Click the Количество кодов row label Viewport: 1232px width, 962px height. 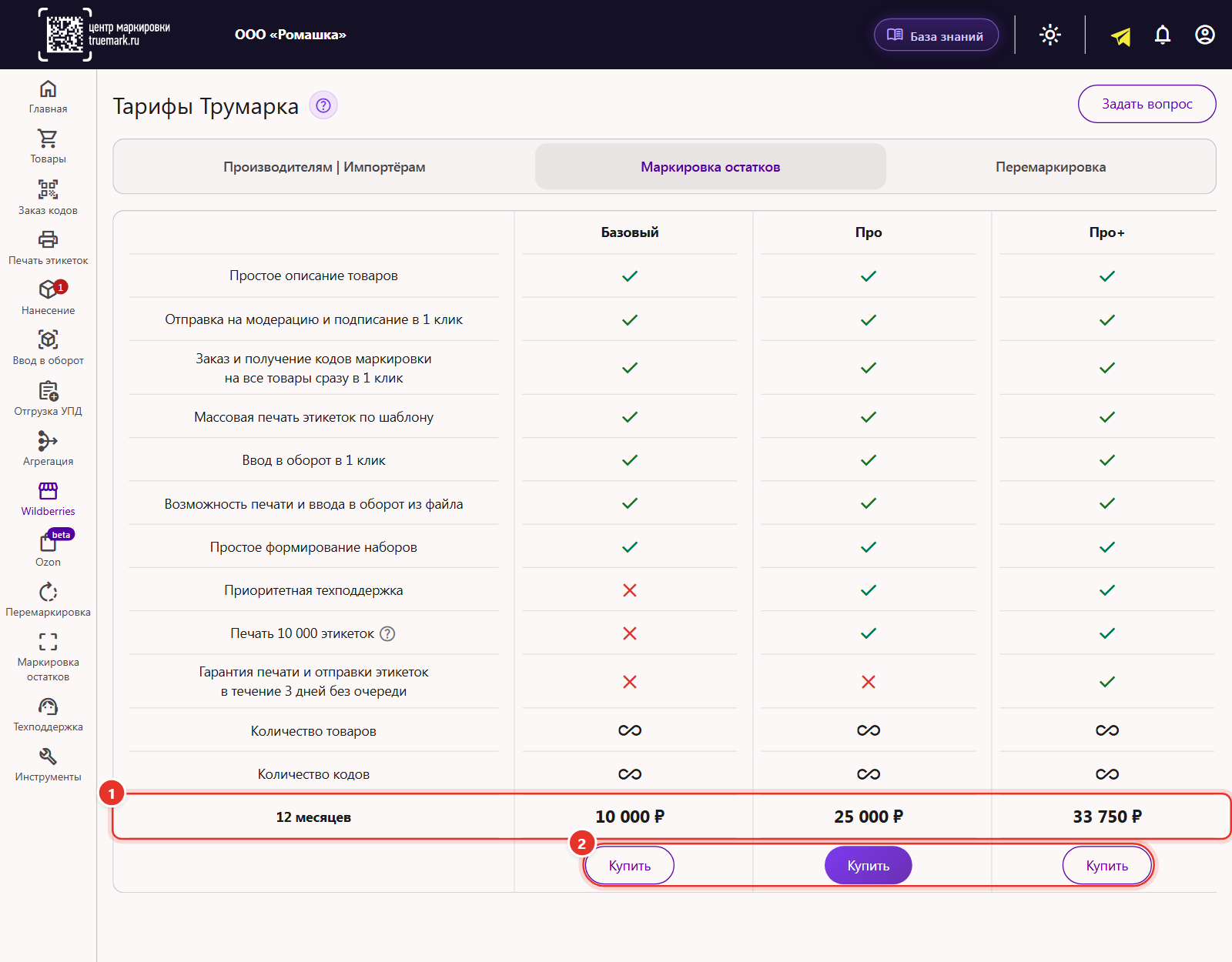[313, 774]
